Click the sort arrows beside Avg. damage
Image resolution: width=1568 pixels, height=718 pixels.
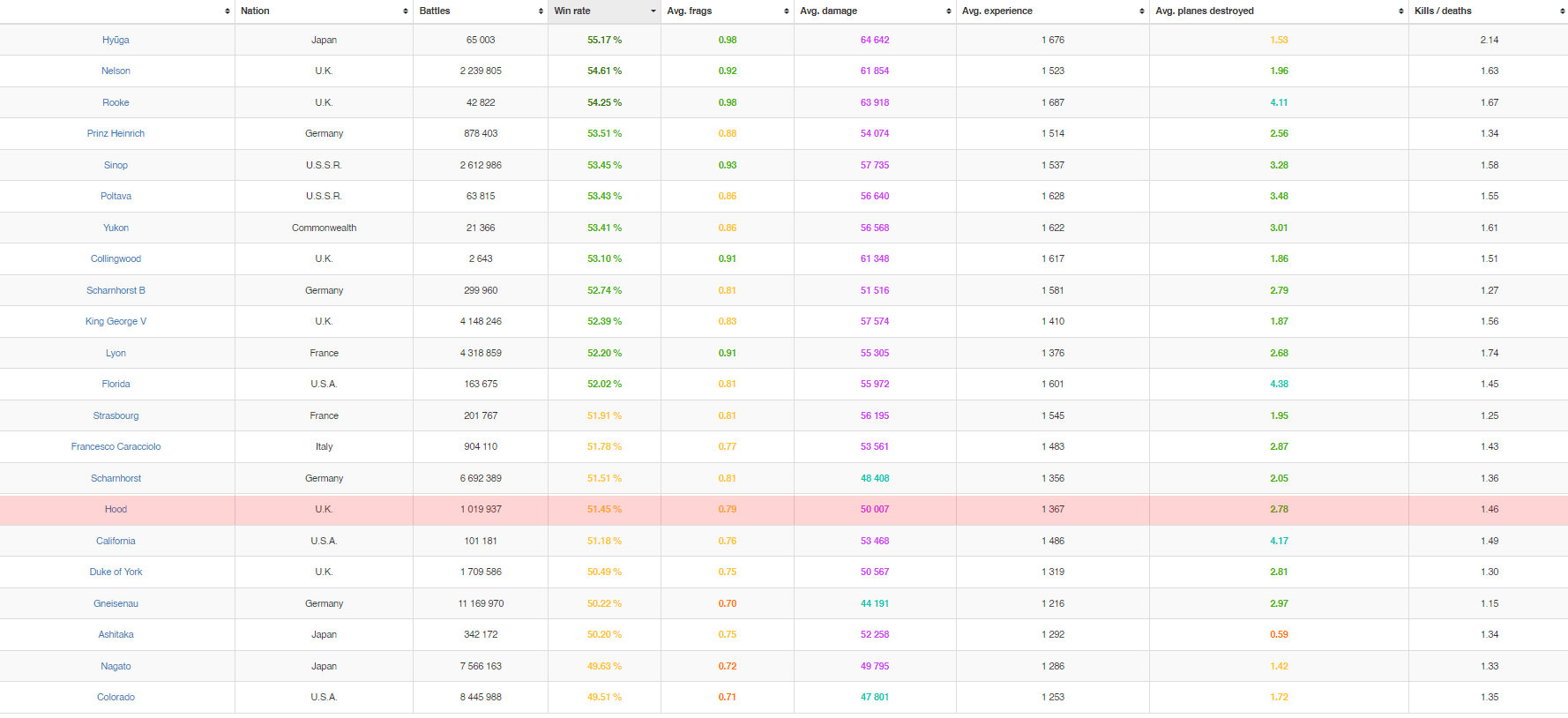948,11
